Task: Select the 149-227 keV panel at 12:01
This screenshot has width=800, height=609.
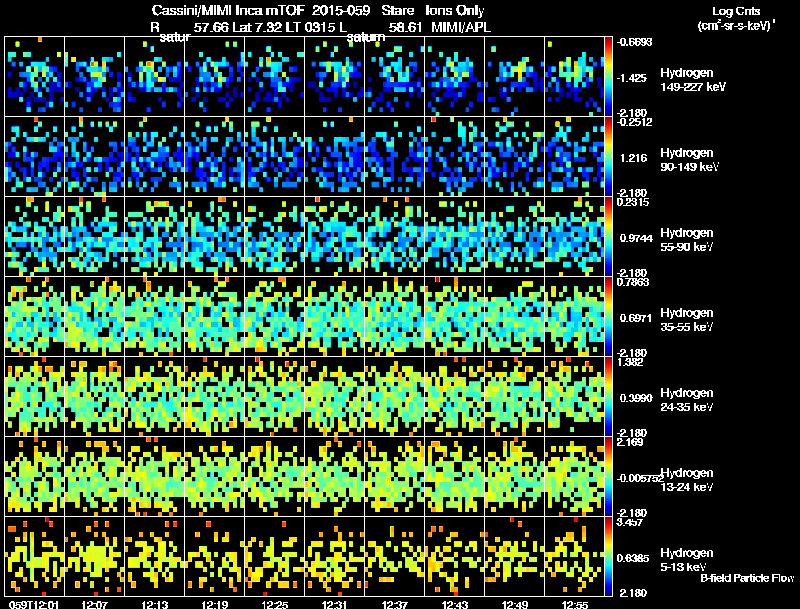Action: click(x=35, y=77)
